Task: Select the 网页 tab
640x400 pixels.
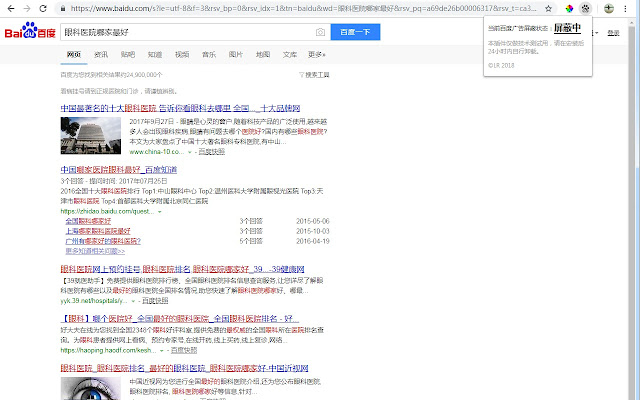Action: click(74, 54)
